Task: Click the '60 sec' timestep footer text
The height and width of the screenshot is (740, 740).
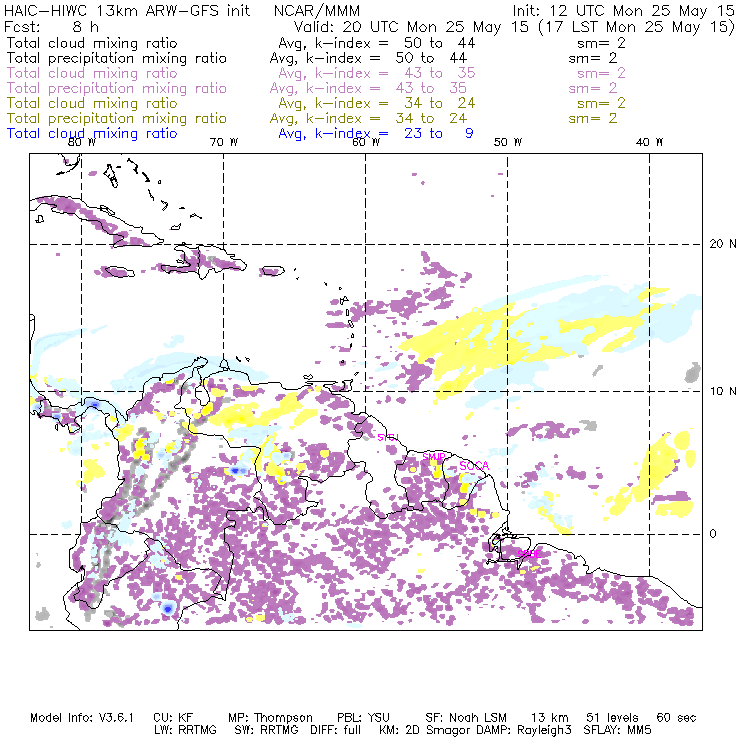Action: [x=676, y=718]
